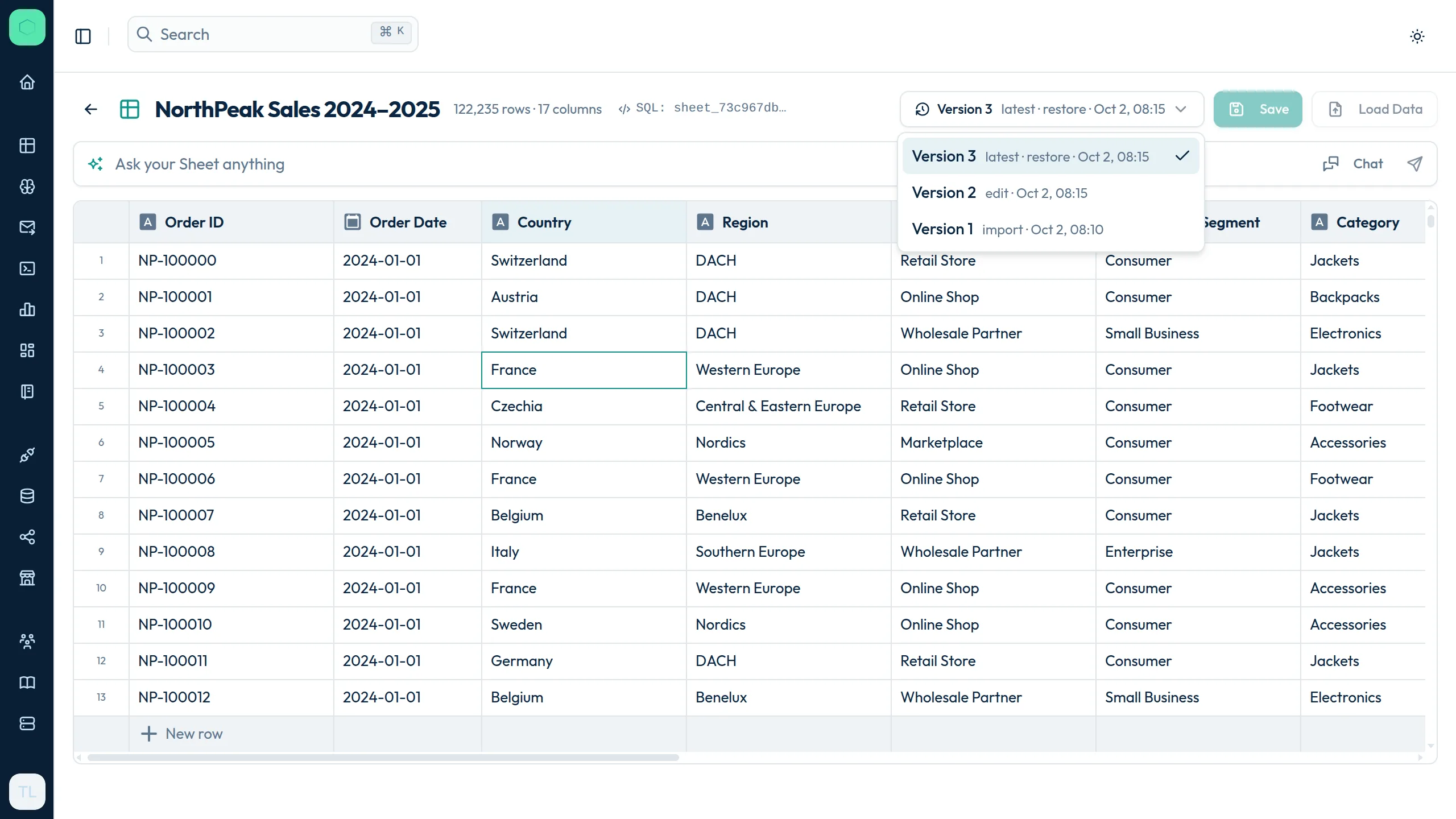The width and height of the screenshot is (1456, 819).
Task: Open the server storage icon in sidebar
Action: coord(27,723)
